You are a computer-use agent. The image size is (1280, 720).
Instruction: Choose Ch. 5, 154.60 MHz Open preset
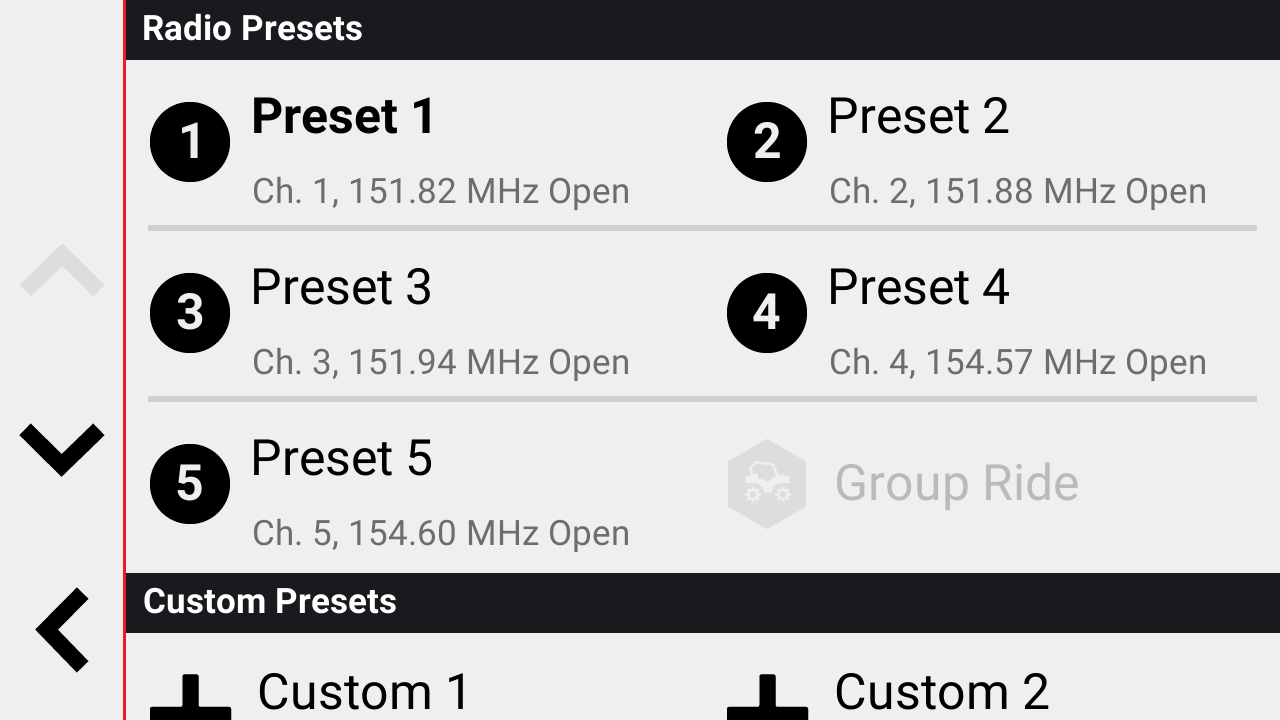point(441,533)
